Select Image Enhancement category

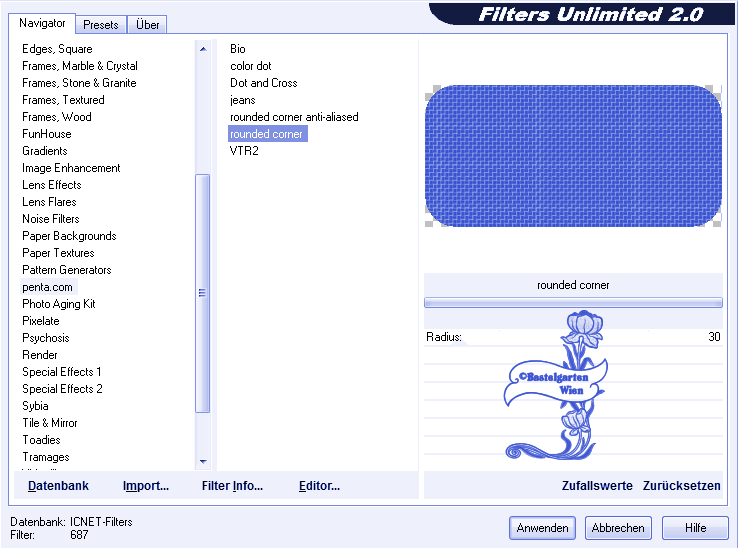pyautogui.click(x=71, y=168)
